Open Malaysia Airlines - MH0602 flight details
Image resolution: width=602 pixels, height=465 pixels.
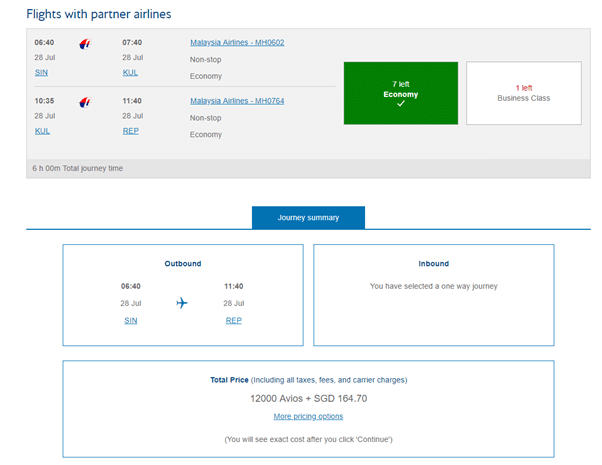237,43
